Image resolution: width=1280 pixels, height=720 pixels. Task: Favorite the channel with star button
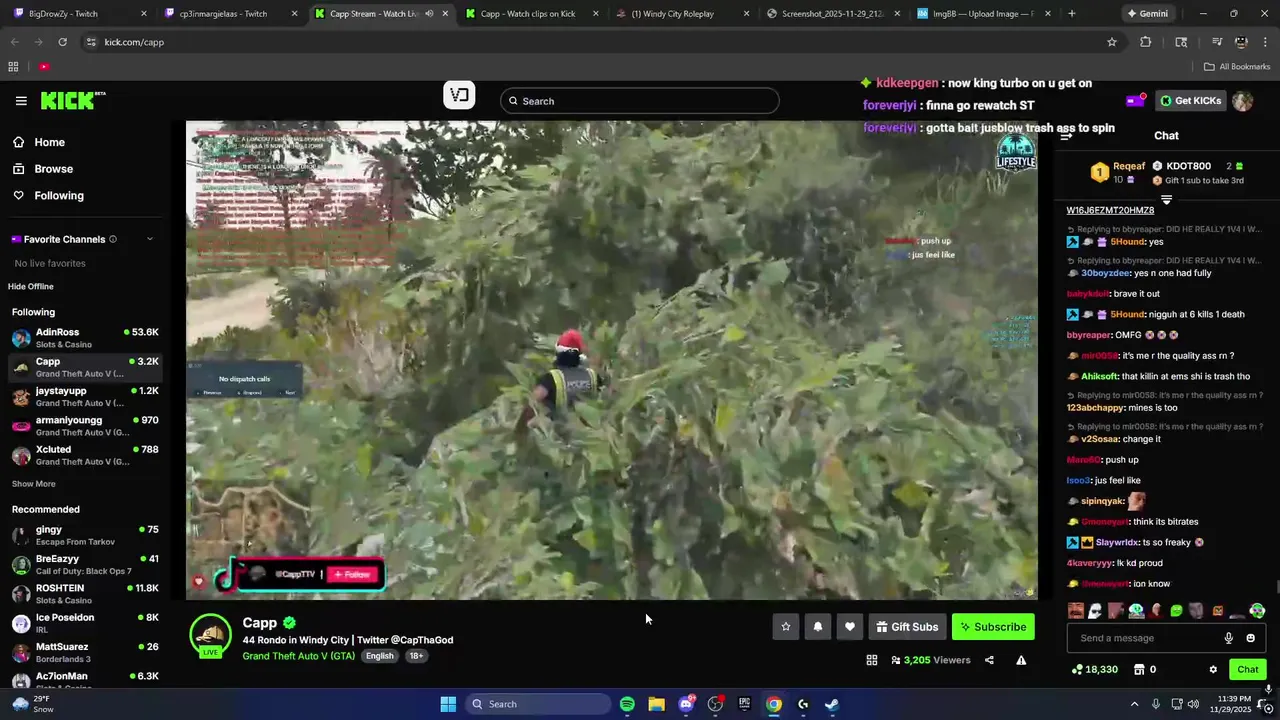click(x=786, y=627)
